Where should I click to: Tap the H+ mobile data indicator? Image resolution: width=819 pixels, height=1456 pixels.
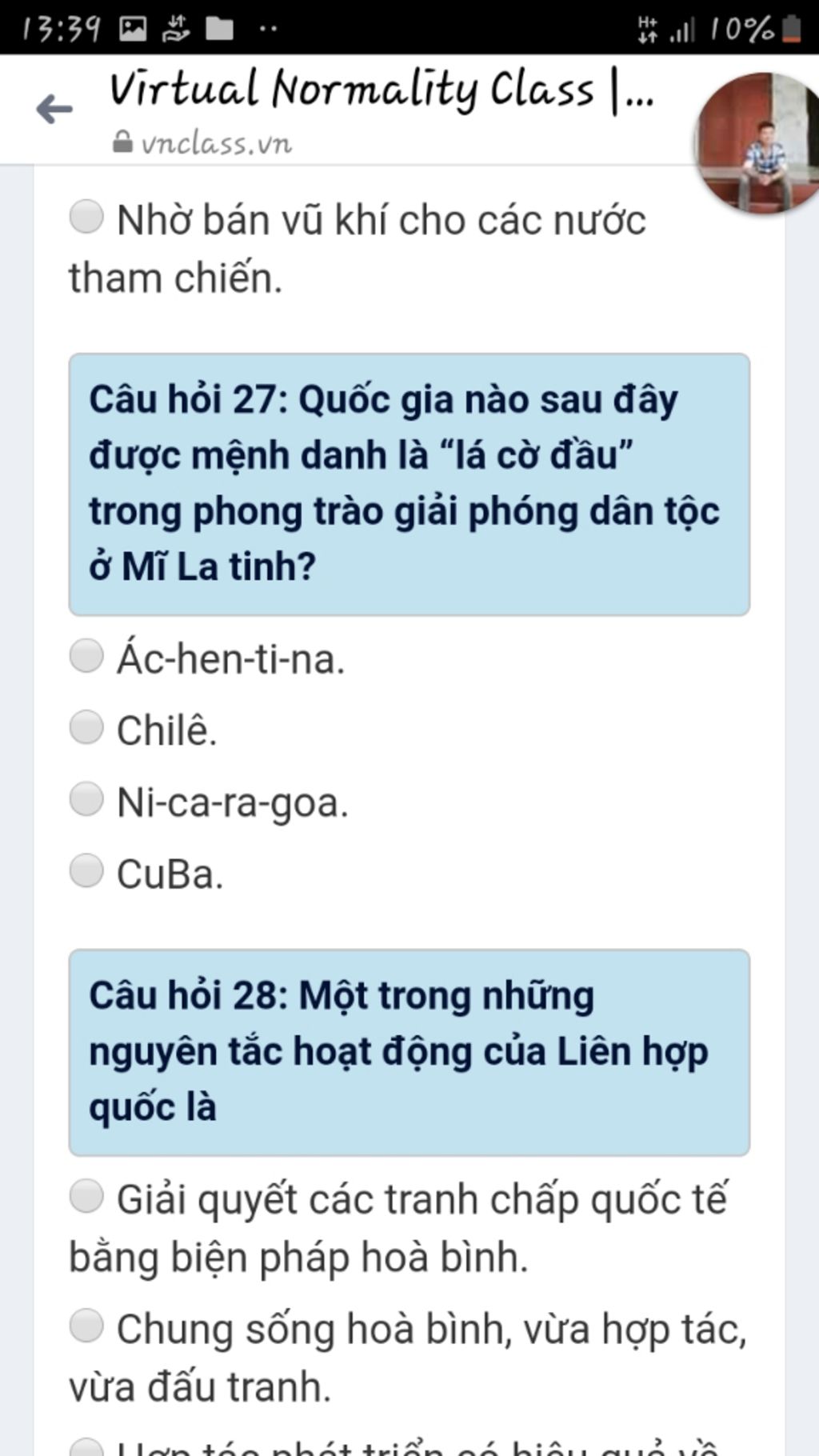648,30
